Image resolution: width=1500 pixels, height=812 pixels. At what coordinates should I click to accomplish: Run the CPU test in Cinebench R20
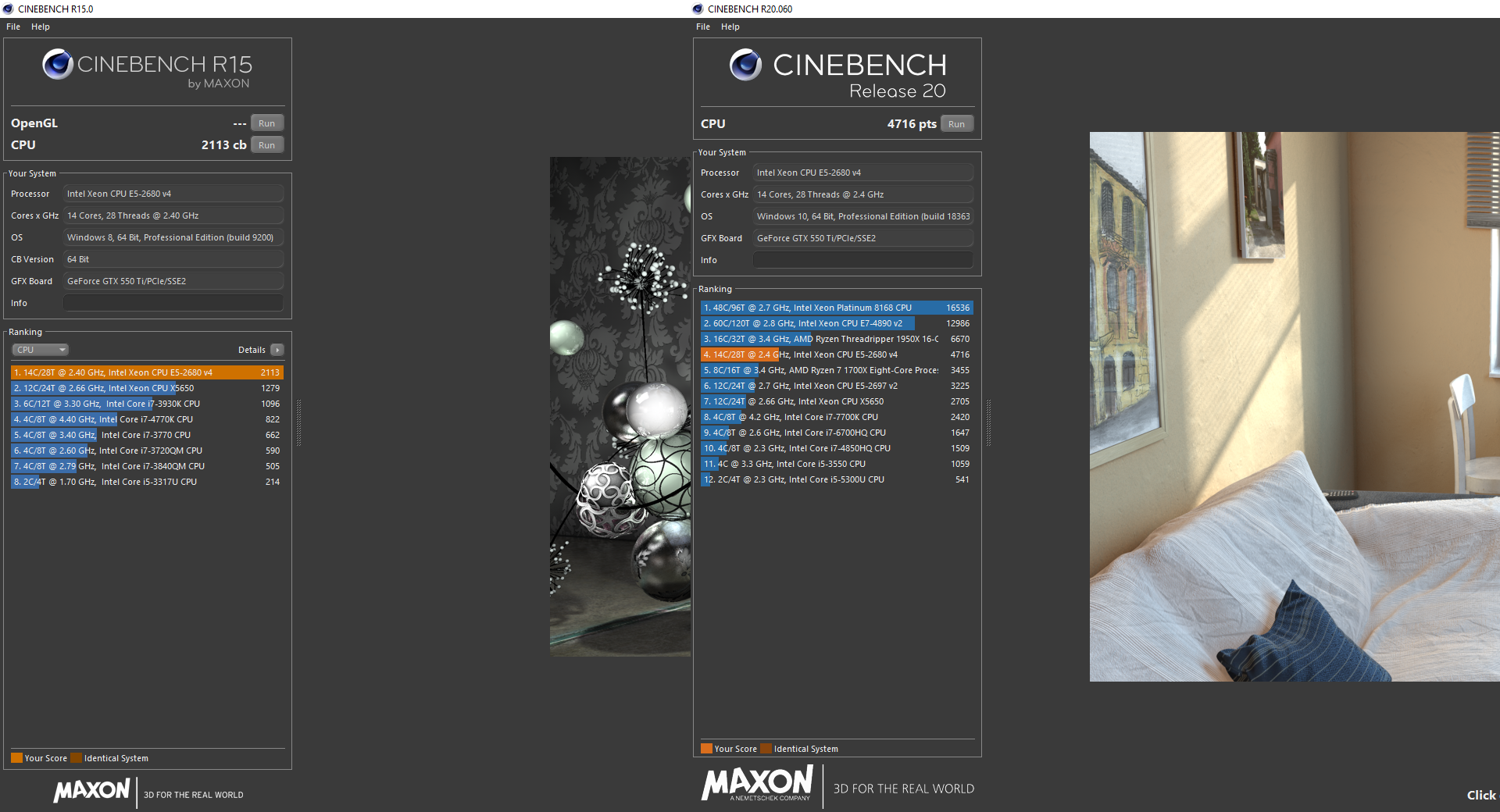point(957,124)
